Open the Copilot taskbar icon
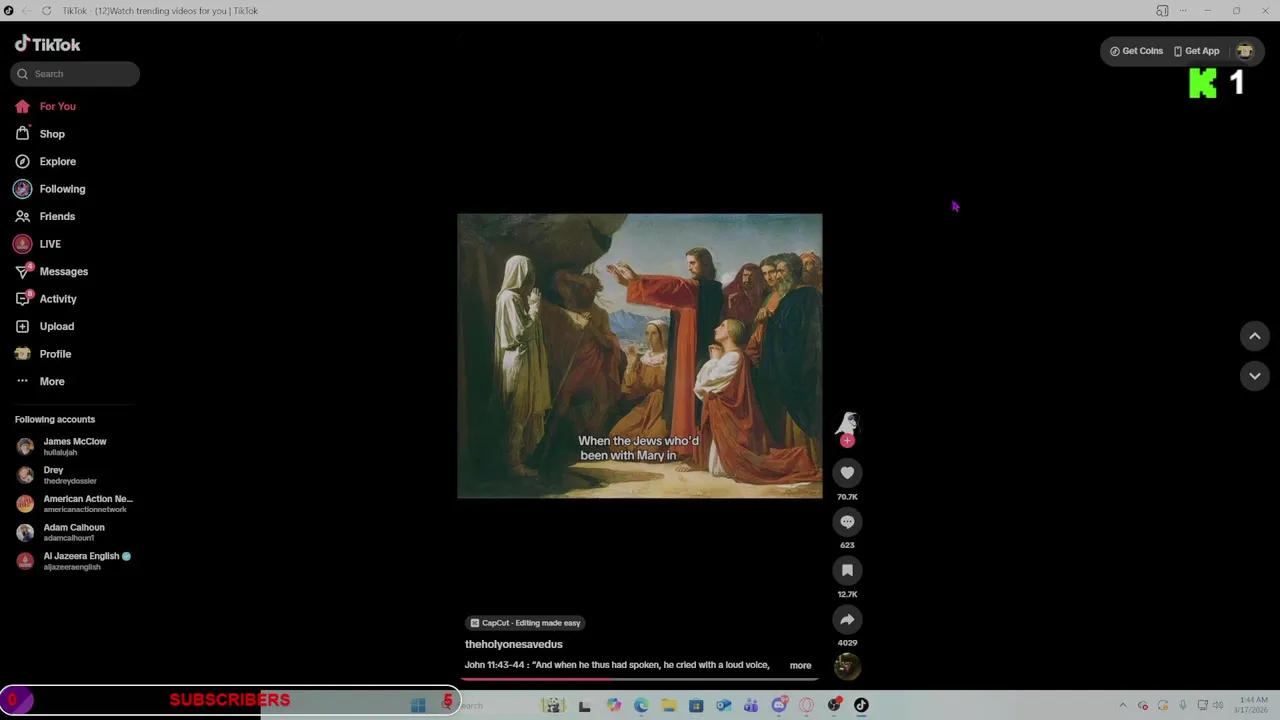The image size is (1280, 720). pos(614,705)
